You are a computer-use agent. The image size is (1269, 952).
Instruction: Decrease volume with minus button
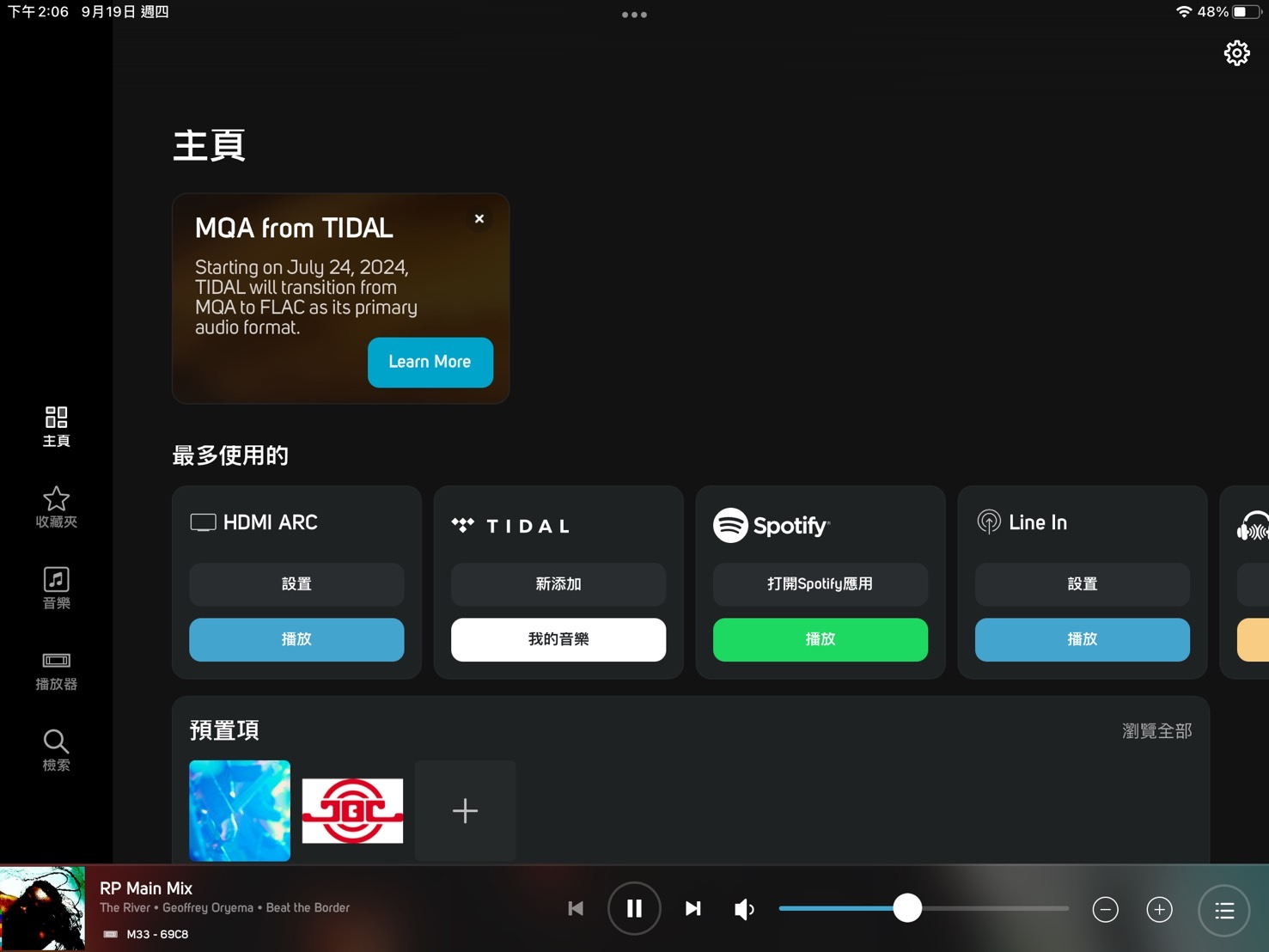[1105, 909]
